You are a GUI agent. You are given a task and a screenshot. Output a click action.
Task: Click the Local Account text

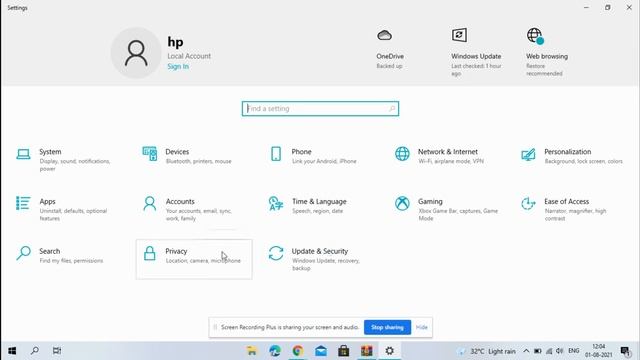pos(189,56)
